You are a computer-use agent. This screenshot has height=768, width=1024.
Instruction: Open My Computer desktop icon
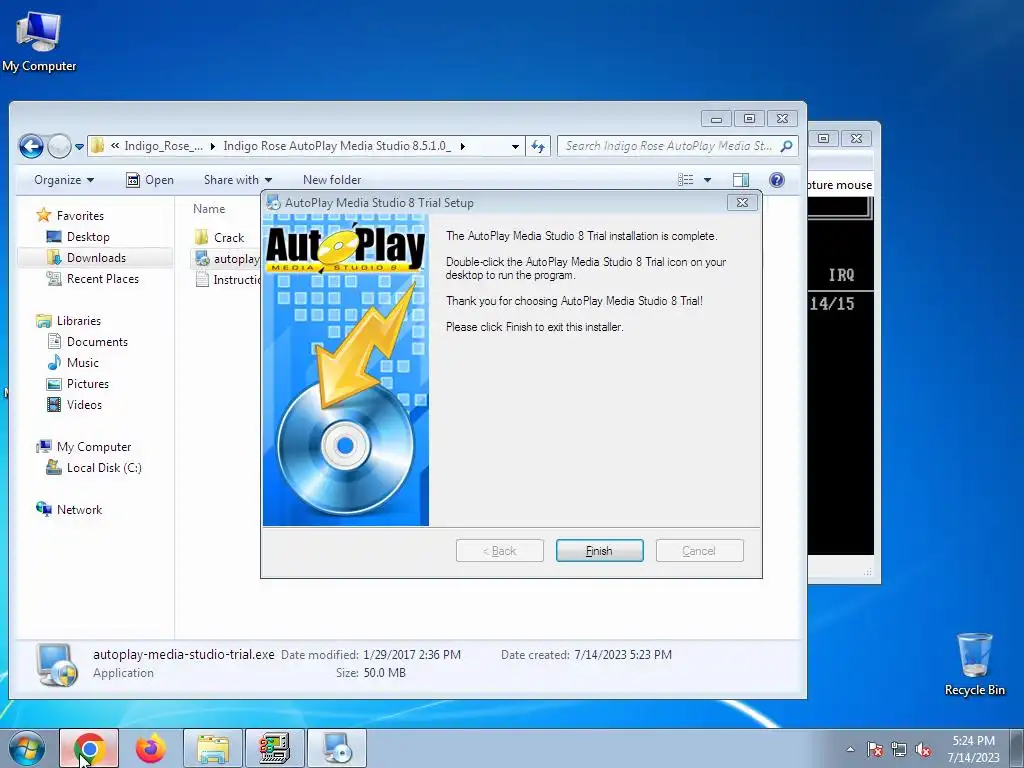coord(39,42)
